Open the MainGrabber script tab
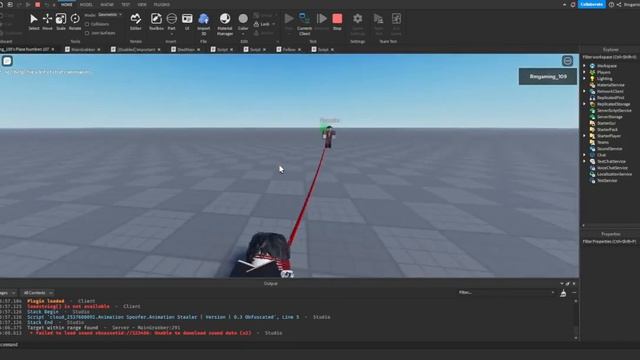This screenshot has width=640, height=360. [83, 49]
